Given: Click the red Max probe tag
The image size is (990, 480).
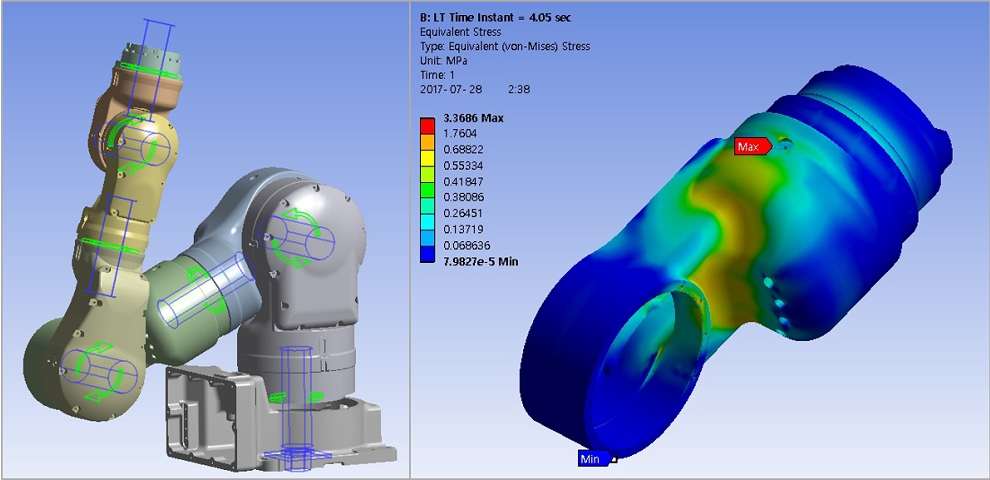Looking at the screenshot, I should click(752, 147).
